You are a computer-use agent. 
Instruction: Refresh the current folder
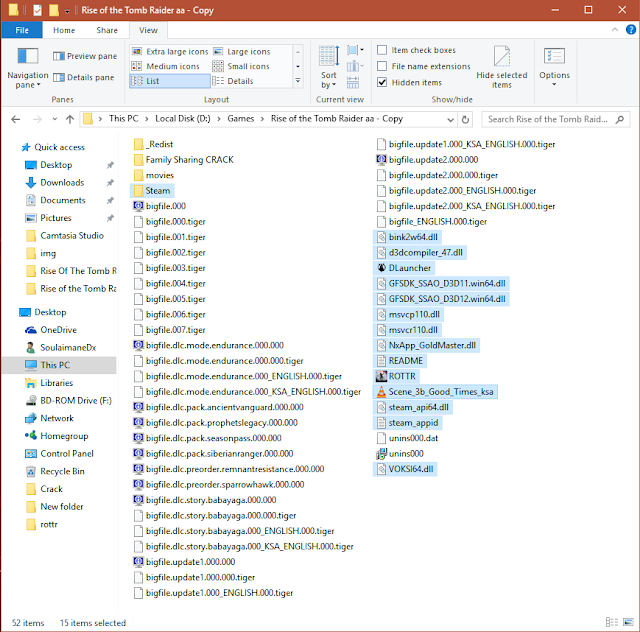coord(465,120)
